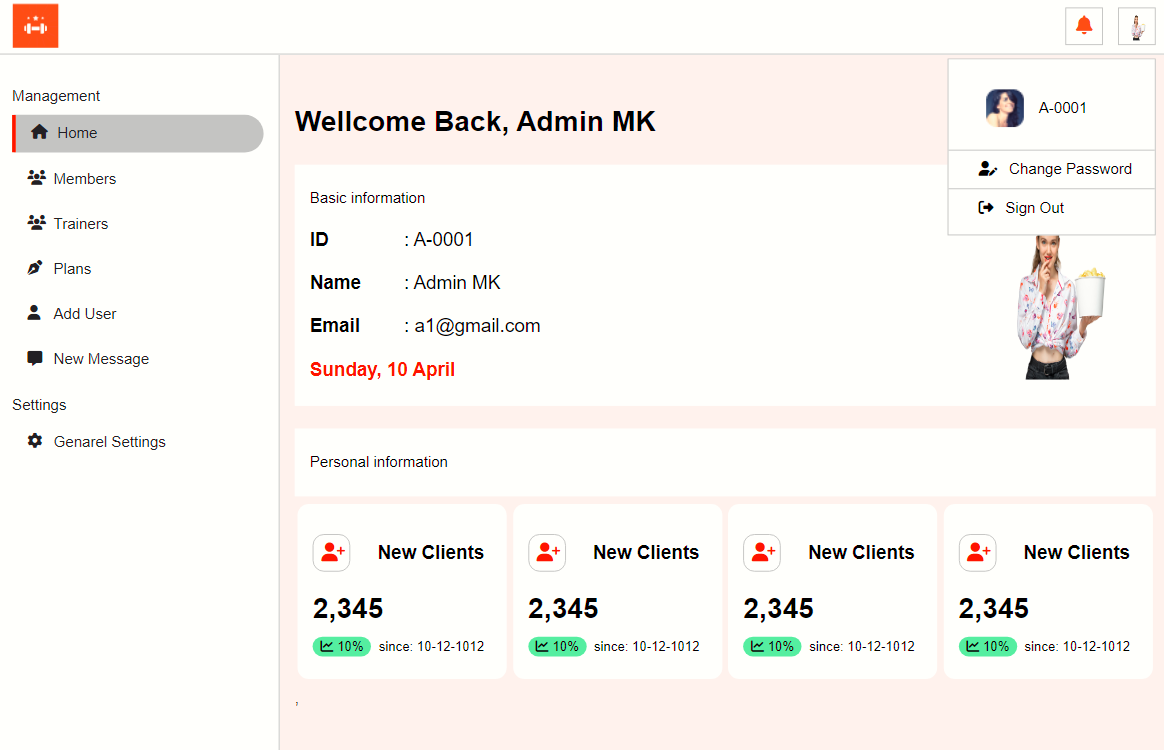Open the New Message page label
The width and height of the screenshot is (1164, 750).
(x=101, y=359)
